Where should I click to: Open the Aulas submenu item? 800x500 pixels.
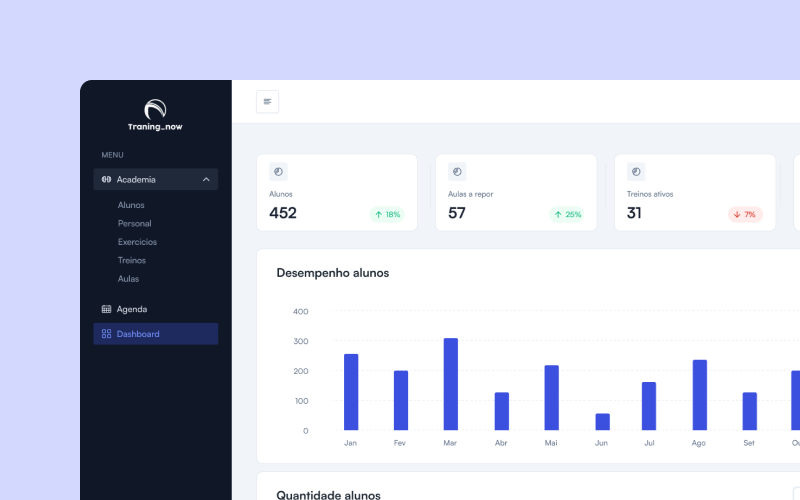click(x=128, y=279)
